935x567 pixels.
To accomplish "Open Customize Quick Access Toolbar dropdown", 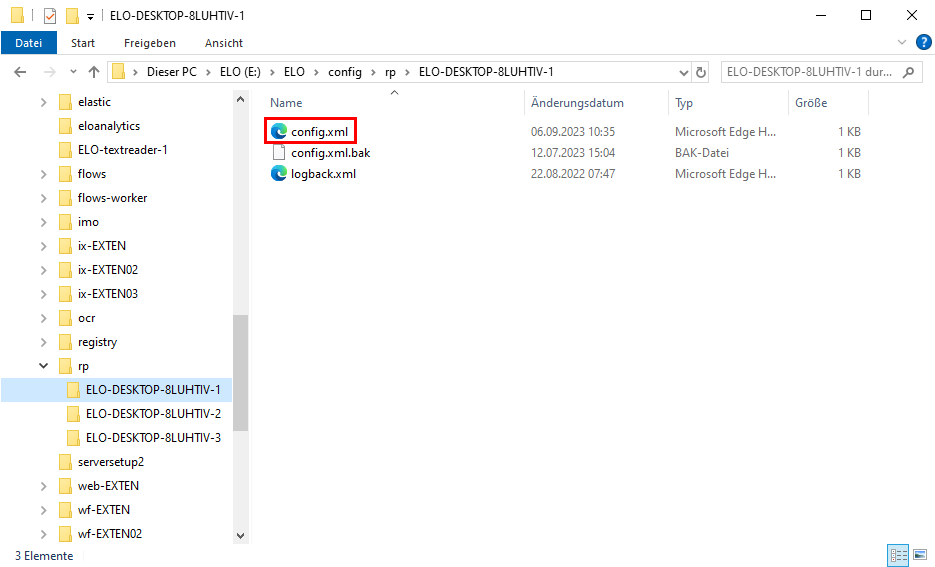I will [x=90, y=17].
